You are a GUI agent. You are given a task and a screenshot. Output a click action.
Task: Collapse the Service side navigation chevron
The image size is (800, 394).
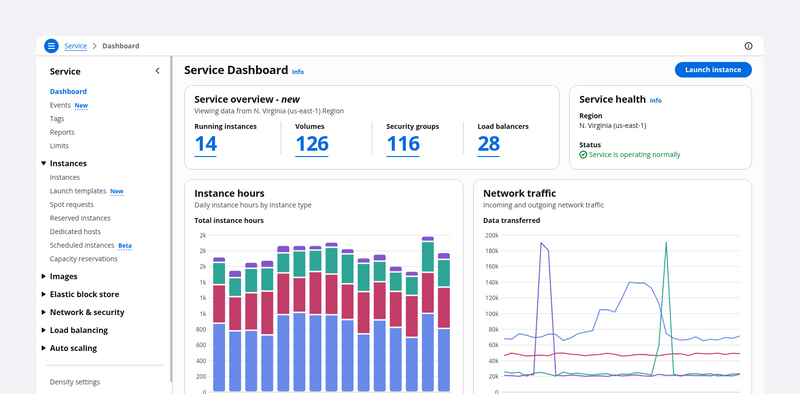[x=157, y=71]
